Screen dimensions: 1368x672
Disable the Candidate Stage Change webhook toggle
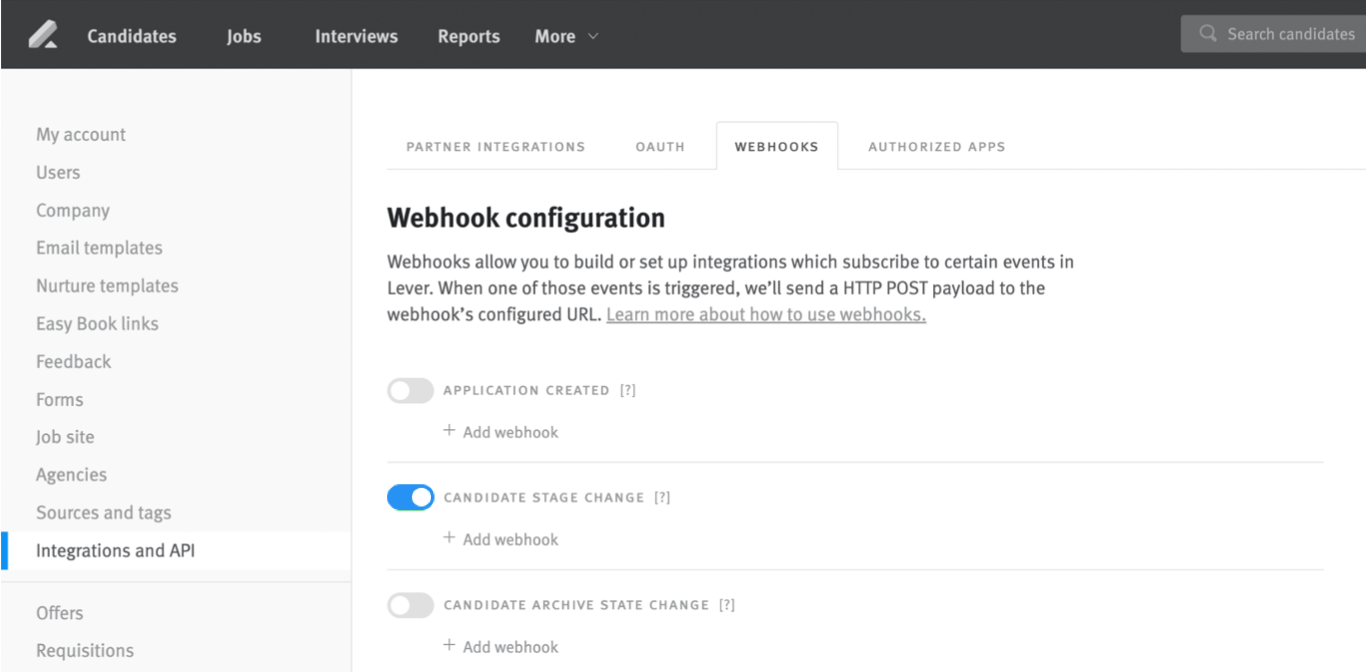[x=410, y=497]
